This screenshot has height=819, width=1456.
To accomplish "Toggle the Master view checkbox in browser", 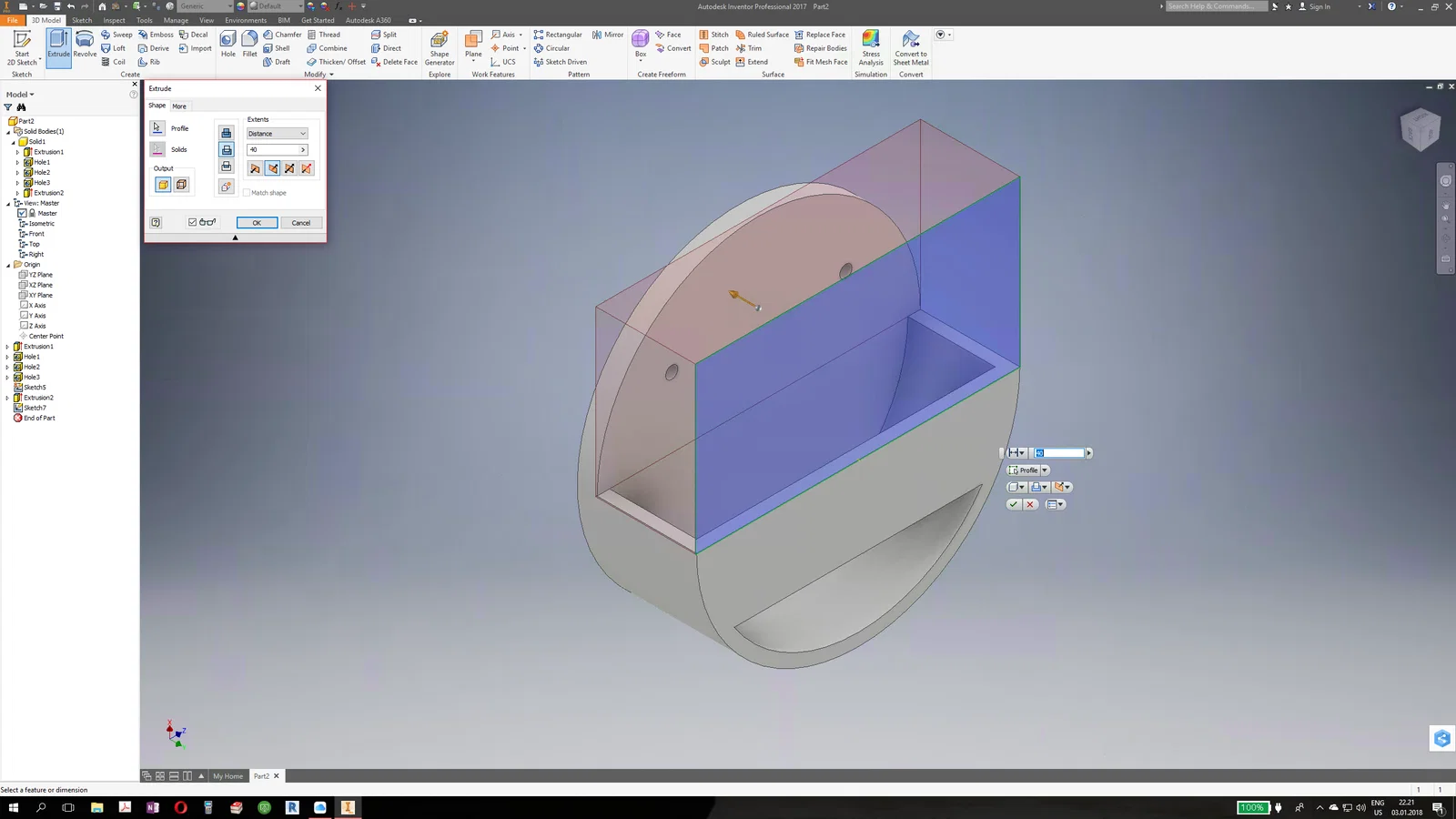I will tap(22, 213).
